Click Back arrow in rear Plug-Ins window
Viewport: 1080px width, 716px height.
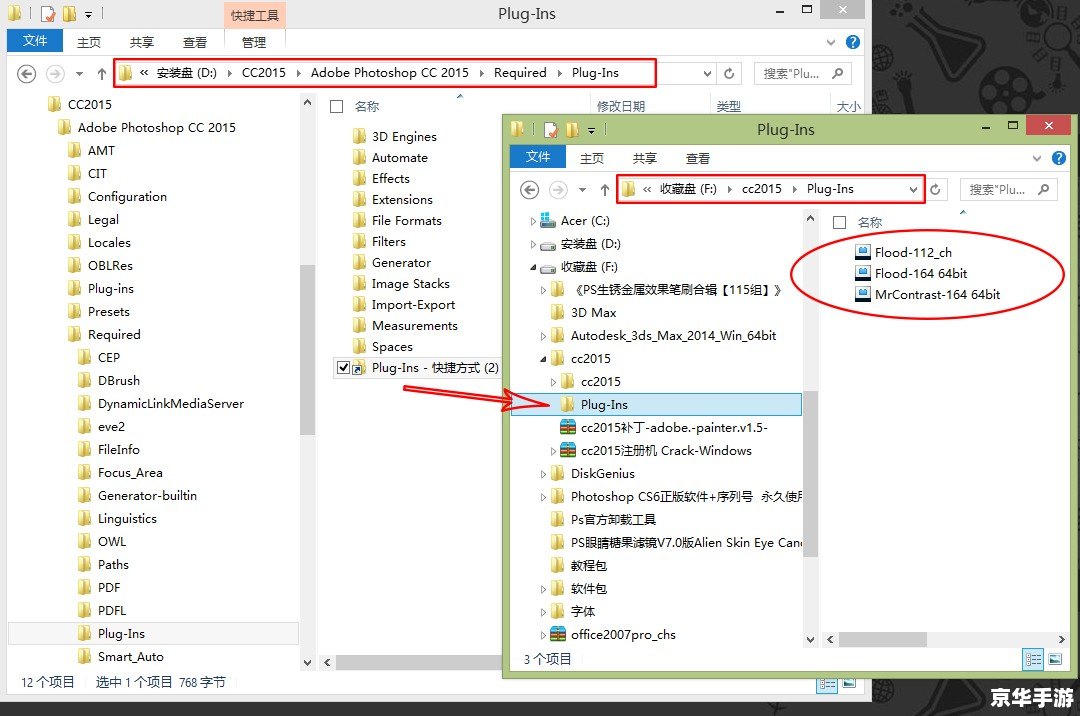point(26,74)
